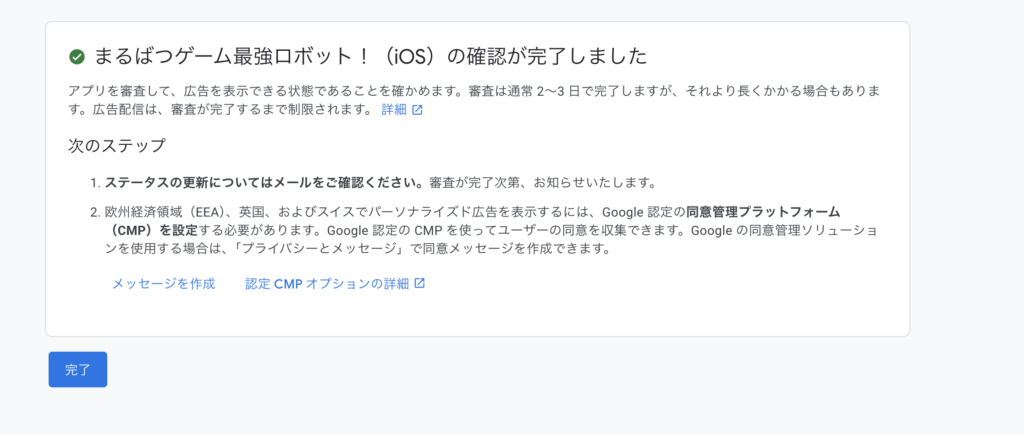Click external link icon after 認定 CMP オプションの詳細

pos(420,283)
